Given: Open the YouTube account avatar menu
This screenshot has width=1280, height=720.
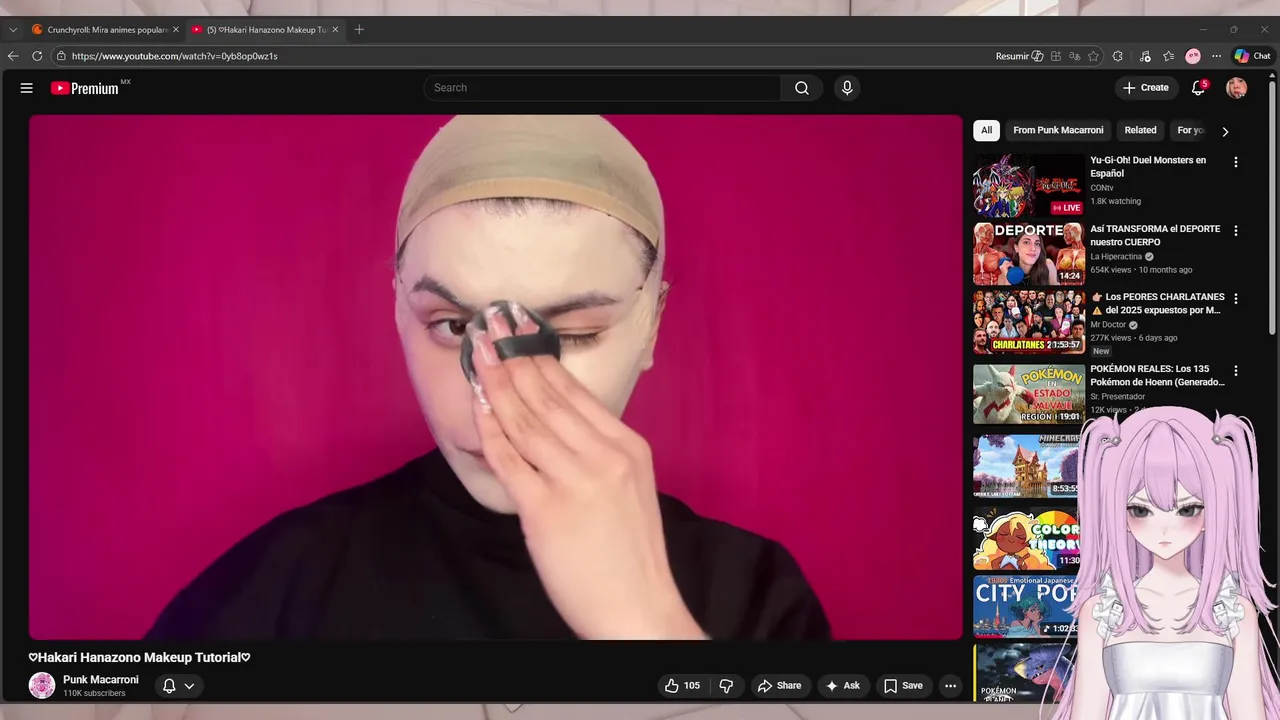Looking at the screenshot, I should [x=1237, y=88].
